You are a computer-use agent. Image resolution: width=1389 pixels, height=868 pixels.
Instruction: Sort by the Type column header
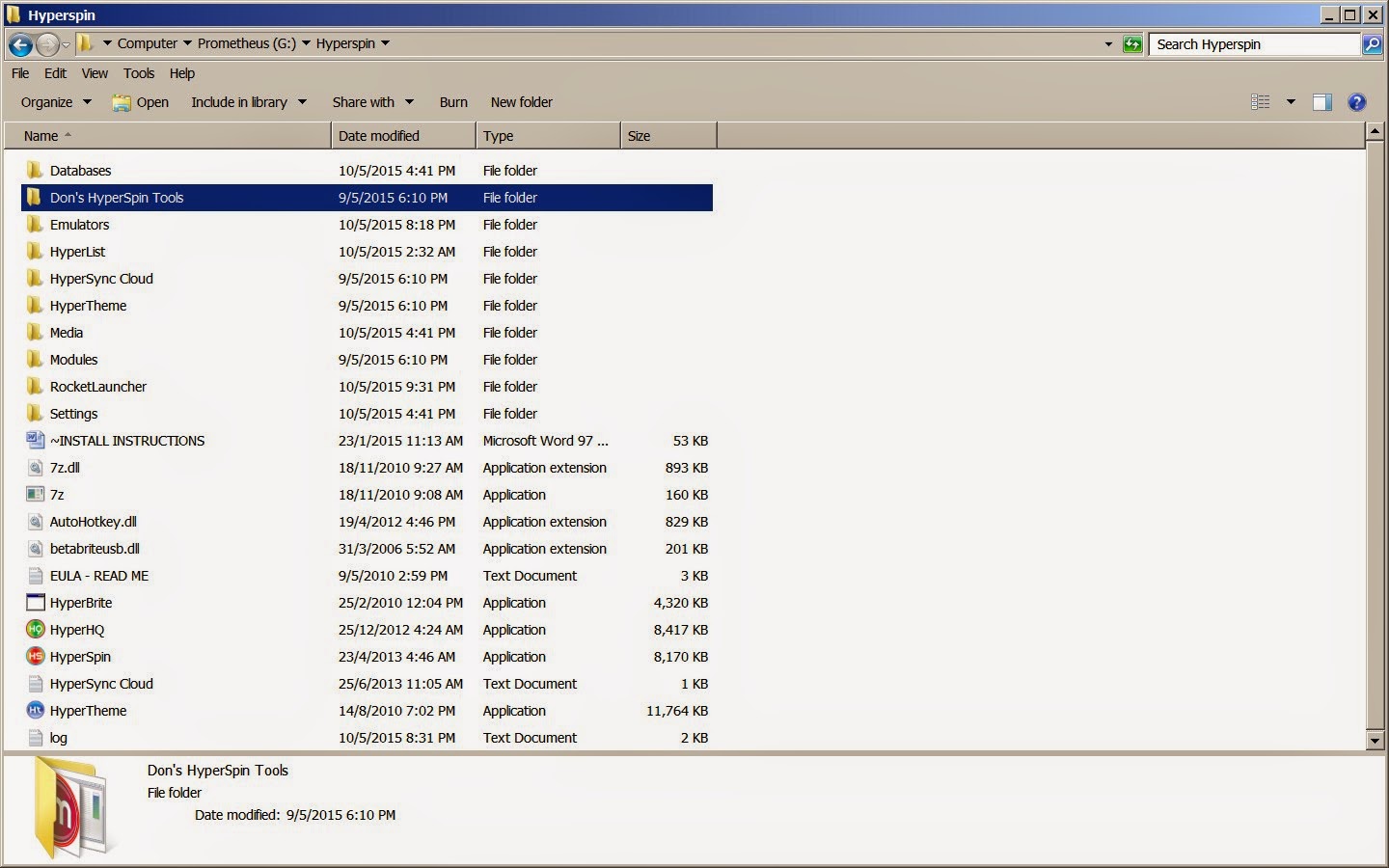tap(548, 136)
